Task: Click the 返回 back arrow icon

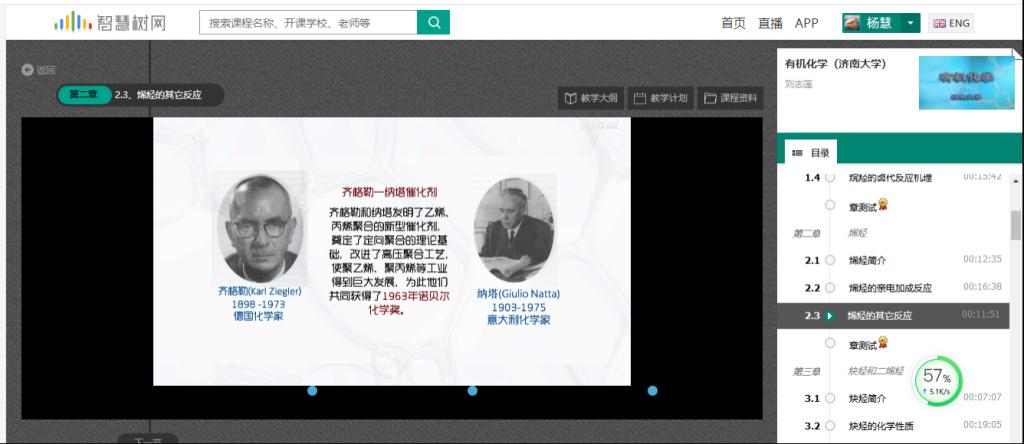Action: [x=28, y=70]
